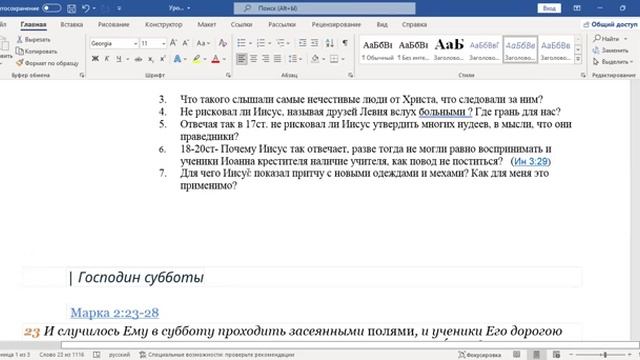Center align text

253,59
